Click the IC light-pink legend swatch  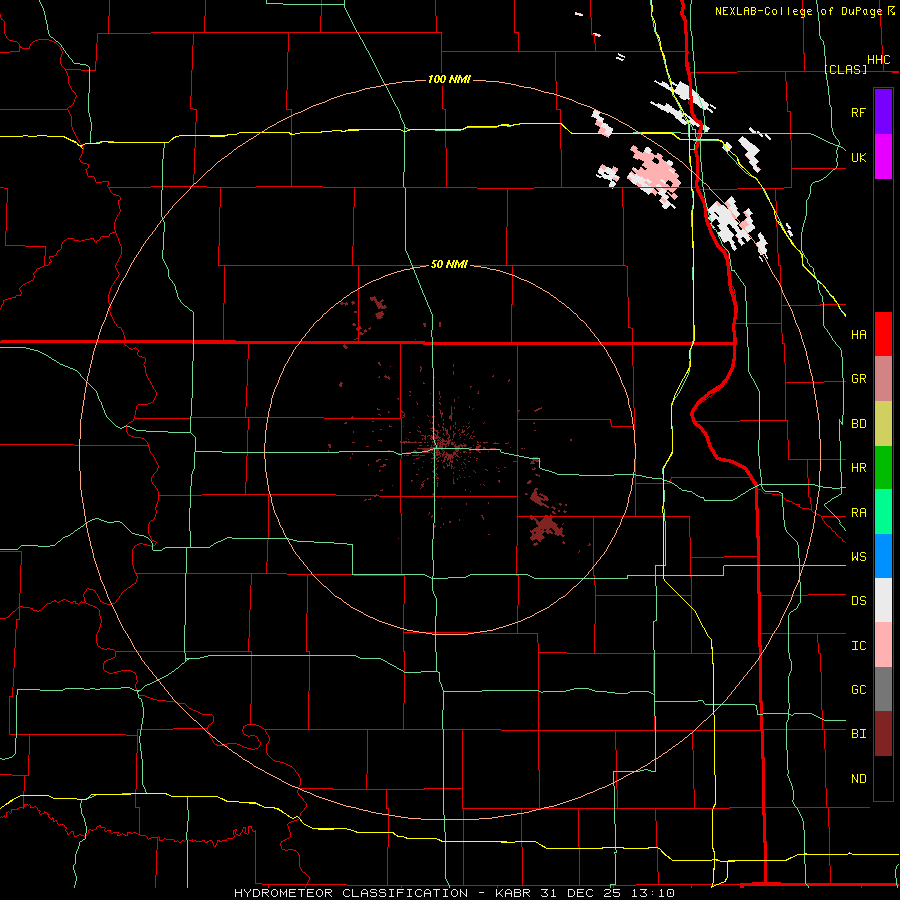tap(883, 645)
